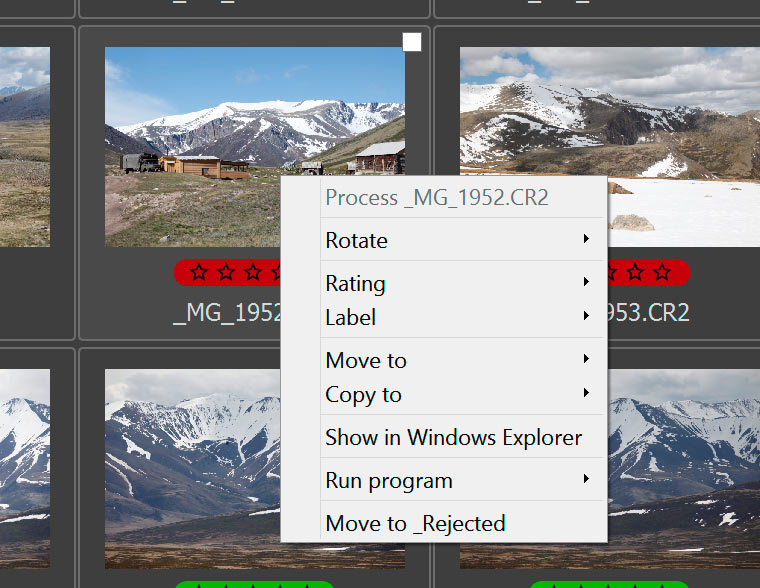
Task: Click the first star under _MG_1952
Action: [199, 272]
